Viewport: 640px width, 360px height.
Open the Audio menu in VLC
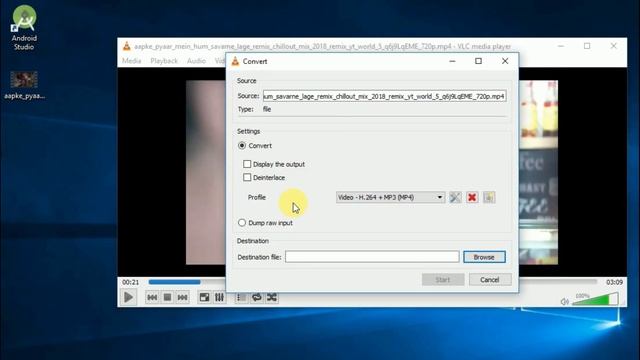click(196, 61)
